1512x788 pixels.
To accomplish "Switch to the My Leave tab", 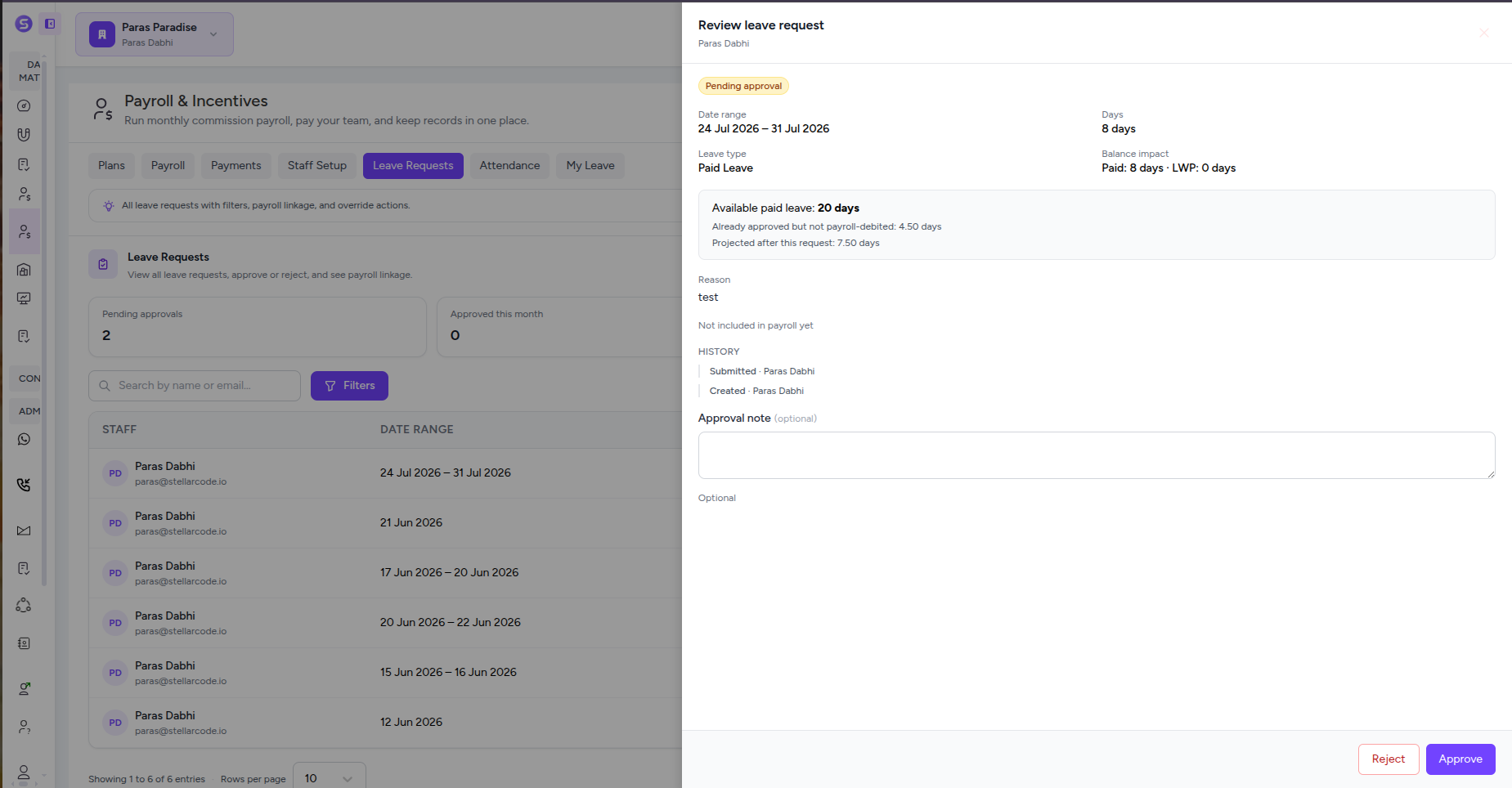I will (x=590, y=166).
